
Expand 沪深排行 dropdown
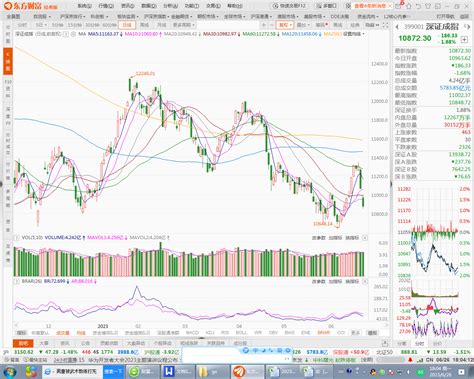coord(72,16)
